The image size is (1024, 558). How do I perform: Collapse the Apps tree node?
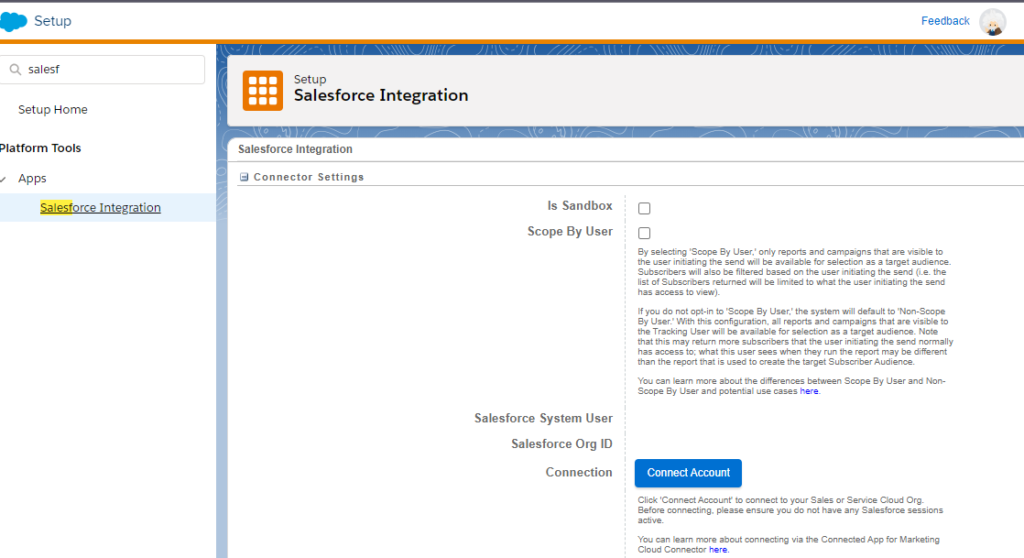pos(3,179)
